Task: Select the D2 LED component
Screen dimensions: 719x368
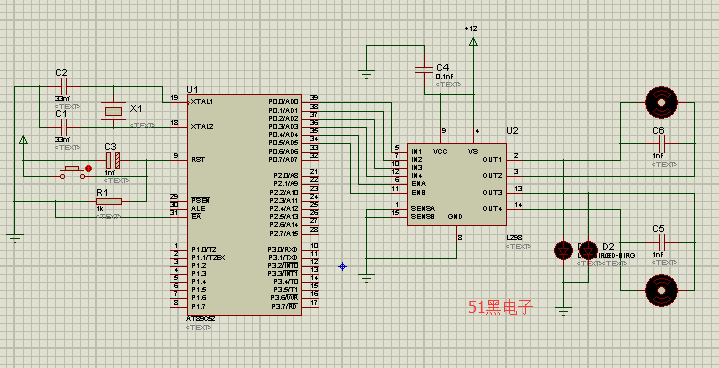Action: point(588,251)
